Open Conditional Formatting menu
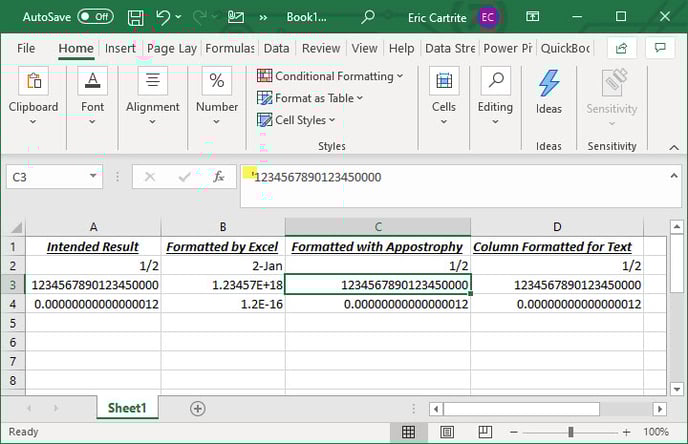This screenshot has height=444, width=688. (x=330, y=76)
